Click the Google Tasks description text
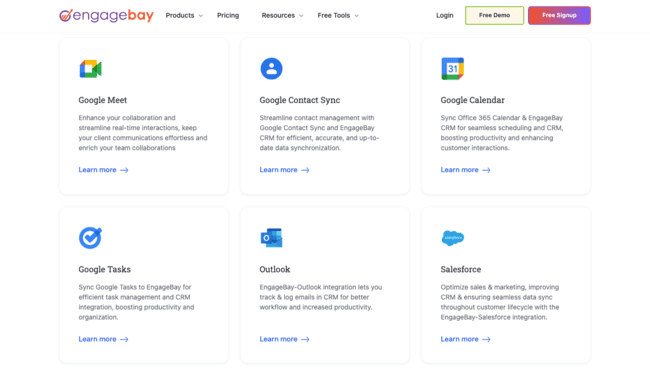The image size is (650, 371). [x=136, y=302]
